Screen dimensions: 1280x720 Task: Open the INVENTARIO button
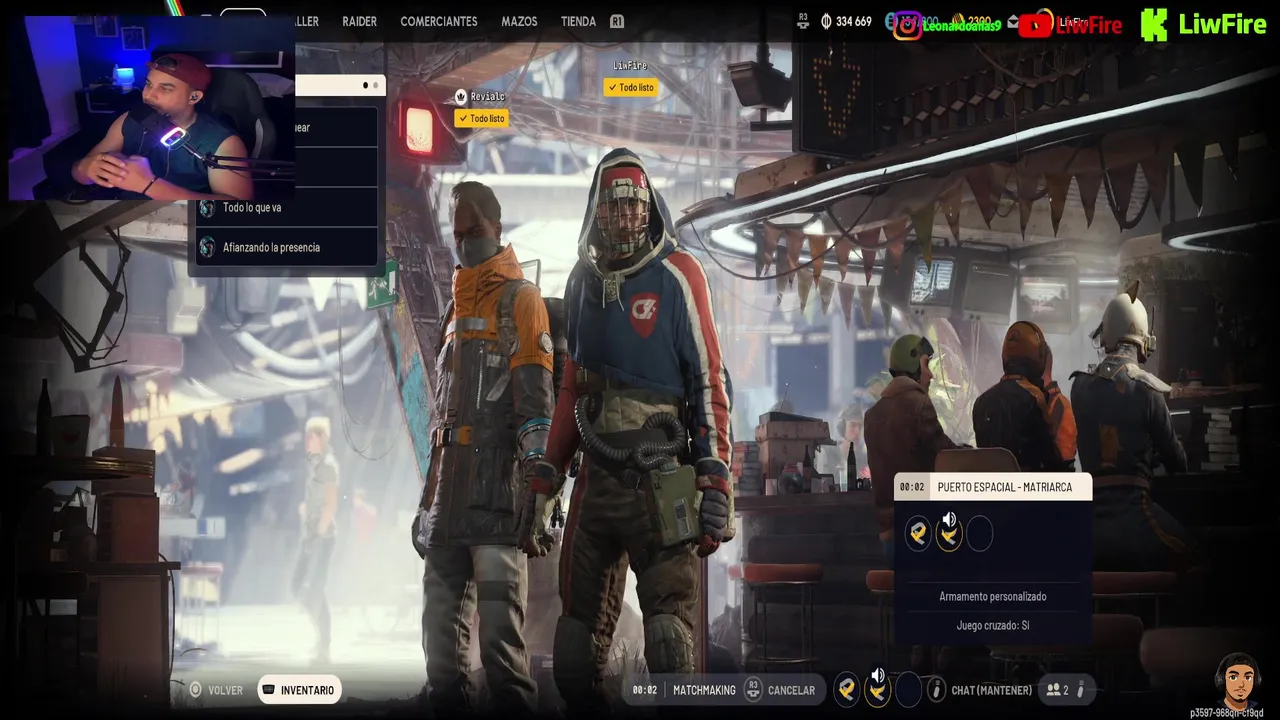[x=299, y=690]
